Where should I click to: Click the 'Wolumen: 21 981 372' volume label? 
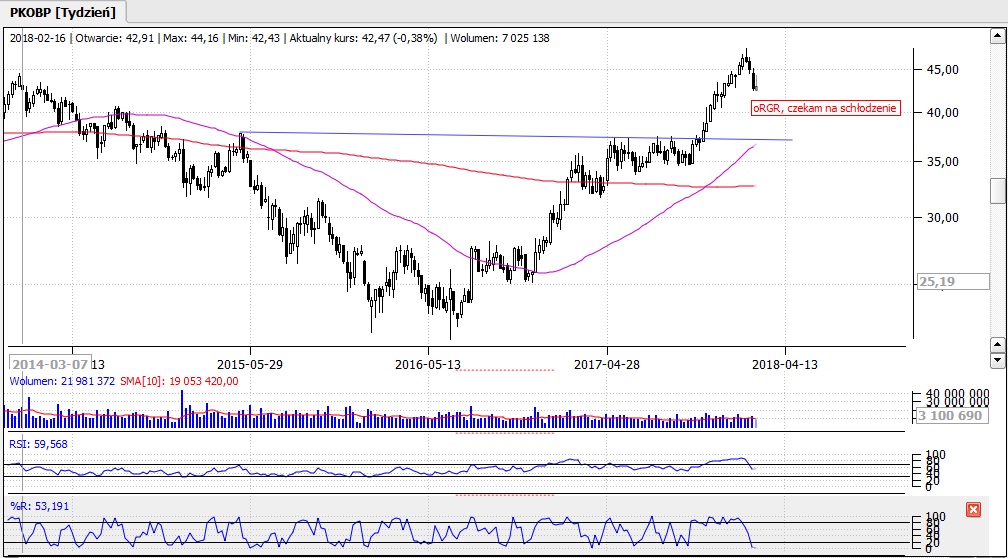point(62,381)
